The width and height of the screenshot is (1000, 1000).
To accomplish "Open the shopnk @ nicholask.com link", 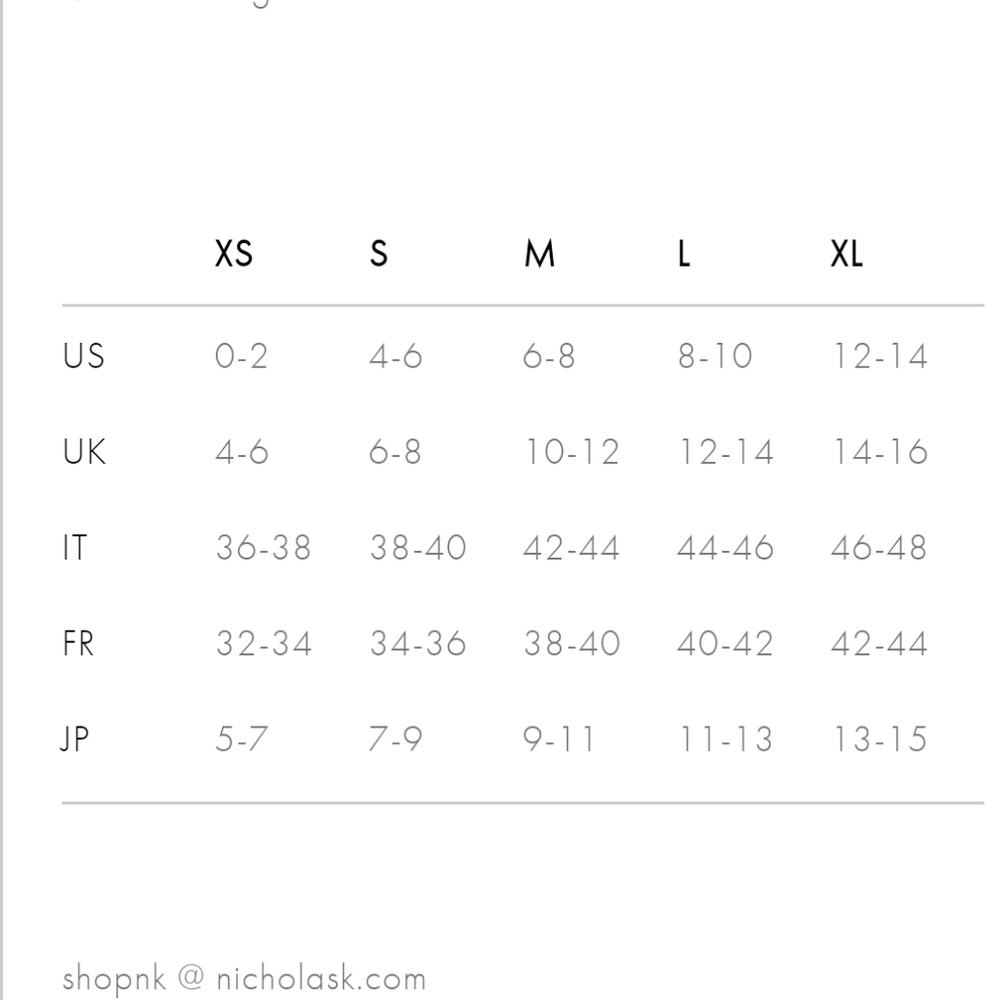I will click(x=244, y=978).
